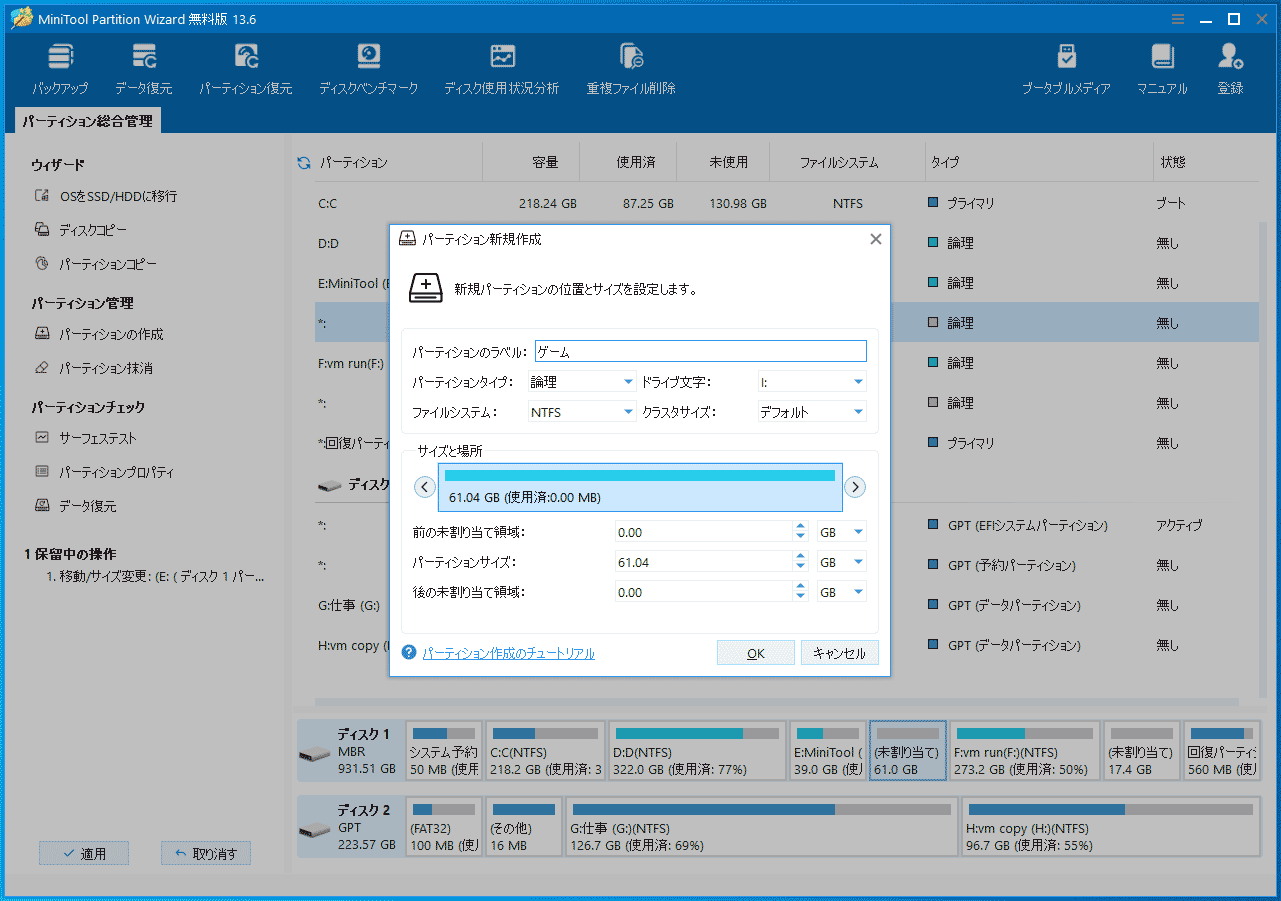The image size is (1281, 901).
Task: Change unit for 前の未割り当て領域
Action: 842,532
